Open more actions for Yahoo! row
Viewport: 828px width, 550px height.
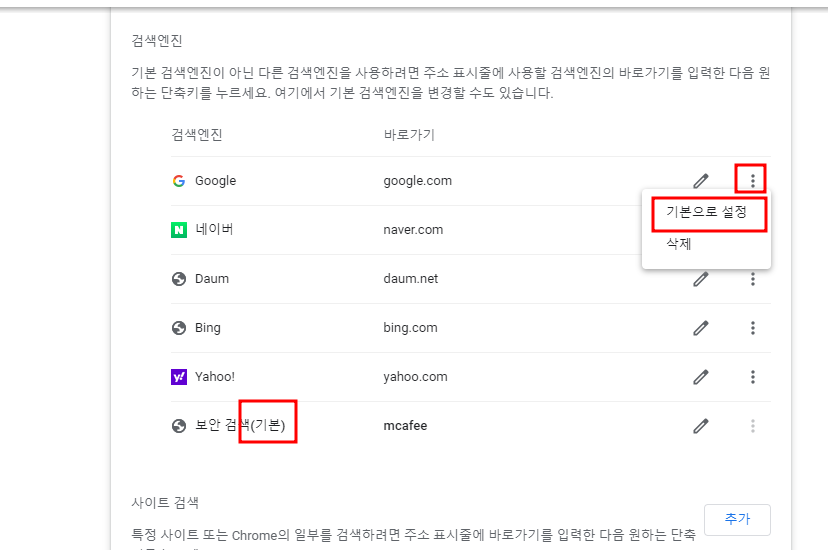click(752, 377)
